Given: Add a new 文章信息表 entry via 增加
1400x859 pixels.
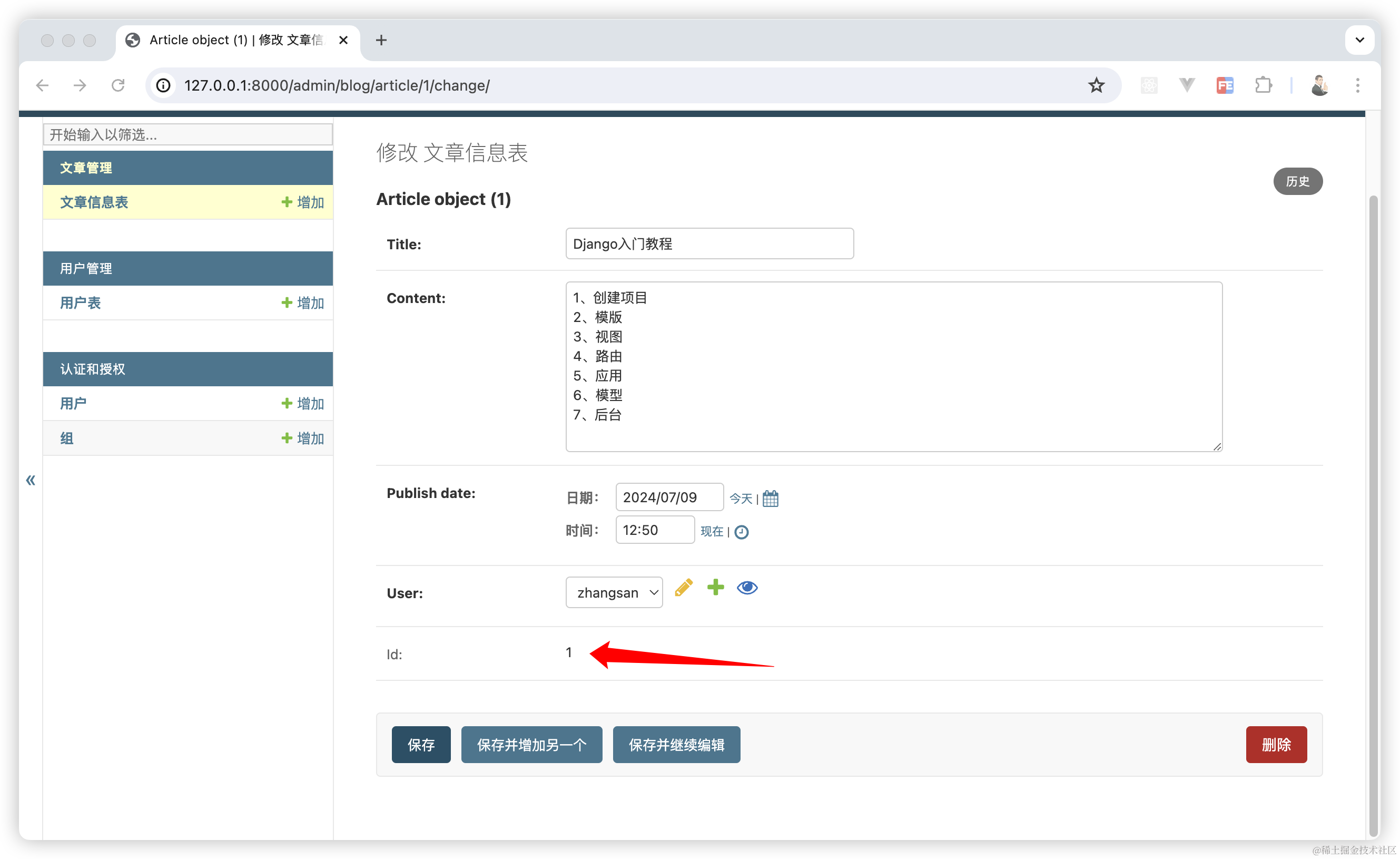Looking at the screenshot, I should click(x=303, y=202).
